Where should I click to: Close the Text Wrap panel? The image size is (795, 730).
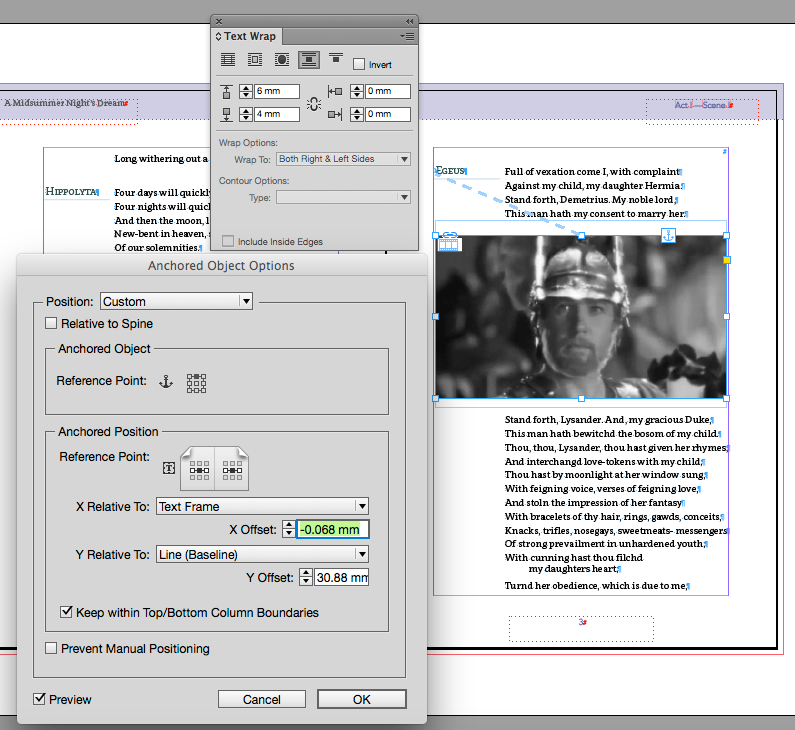point(219,21)
